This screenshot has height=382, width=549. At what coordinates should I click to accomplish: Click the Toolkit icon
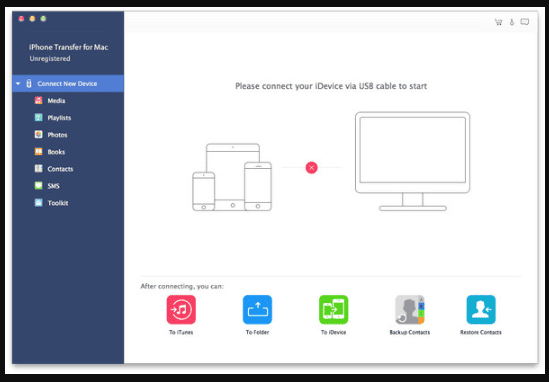coord(39,202)
